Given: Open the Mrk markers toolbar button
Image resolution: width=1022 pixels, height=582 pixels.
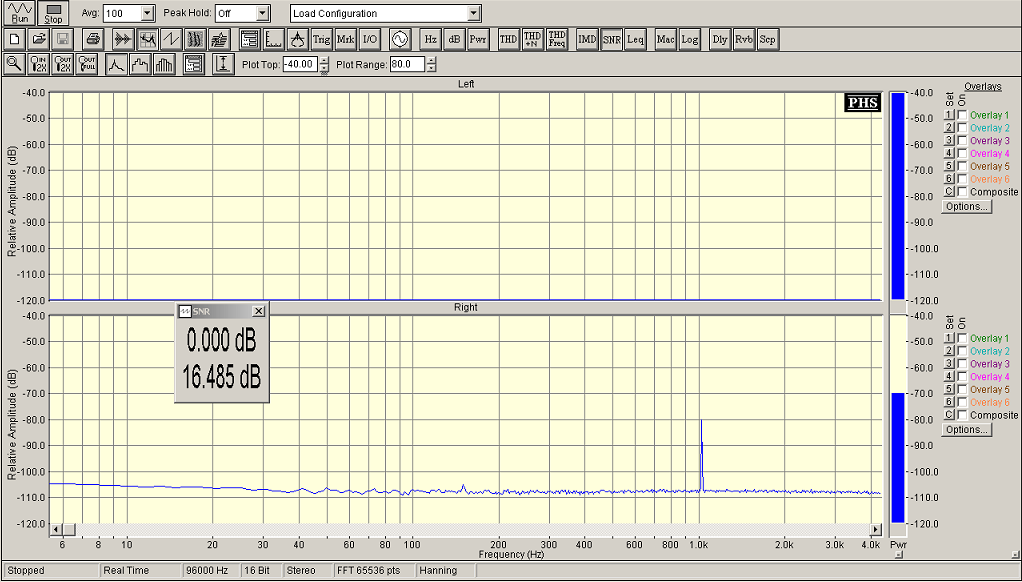Looking at the screenshot, I should [x=346, y=39].
